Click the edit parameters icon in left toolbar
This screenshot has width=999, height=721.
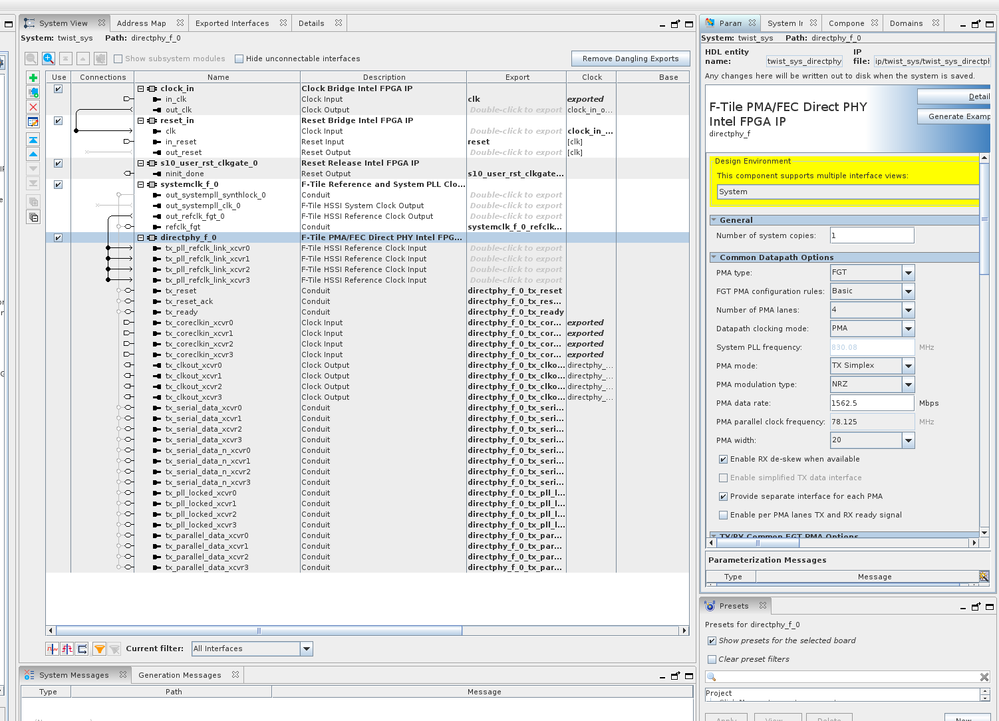coord(33,122)
